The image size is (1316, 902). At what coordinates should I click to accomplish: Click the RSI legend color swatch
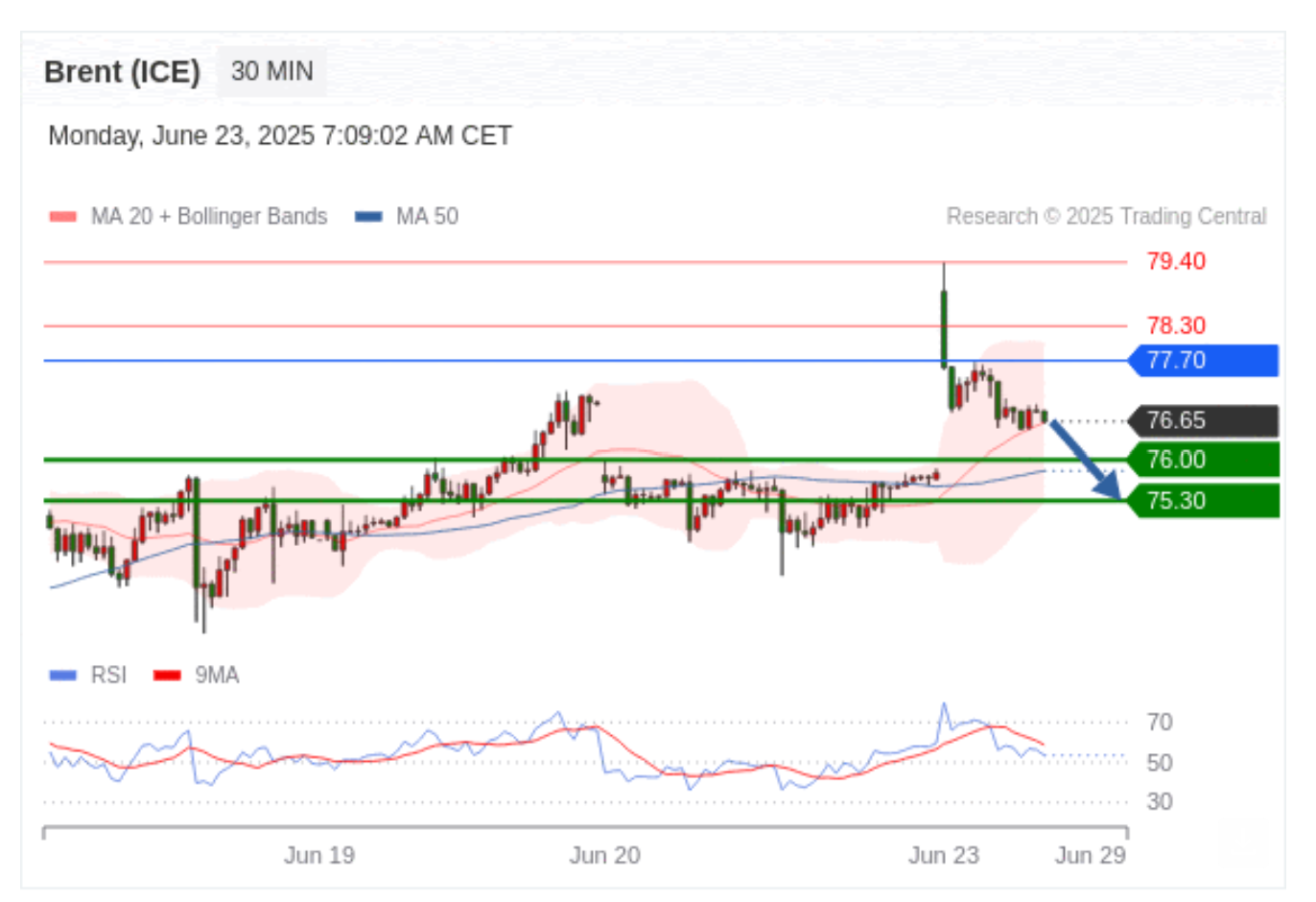pos(62,676)
